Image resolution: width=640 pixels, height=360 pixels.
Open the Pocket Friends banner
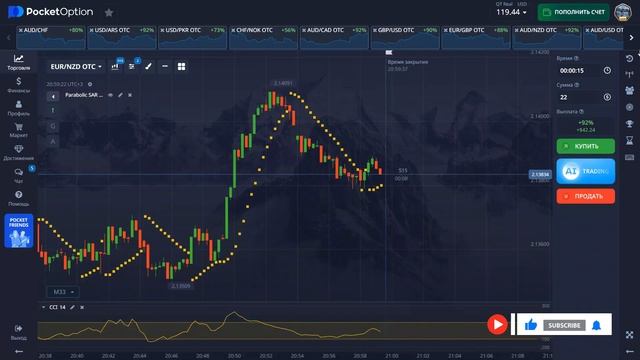[x=19, y=231]
